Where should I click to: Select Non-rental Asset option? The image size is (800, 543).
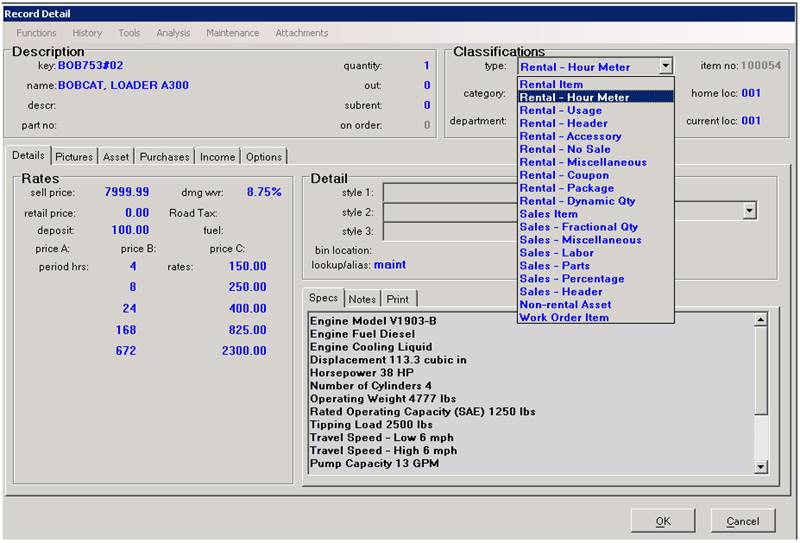tap(595, 304)
